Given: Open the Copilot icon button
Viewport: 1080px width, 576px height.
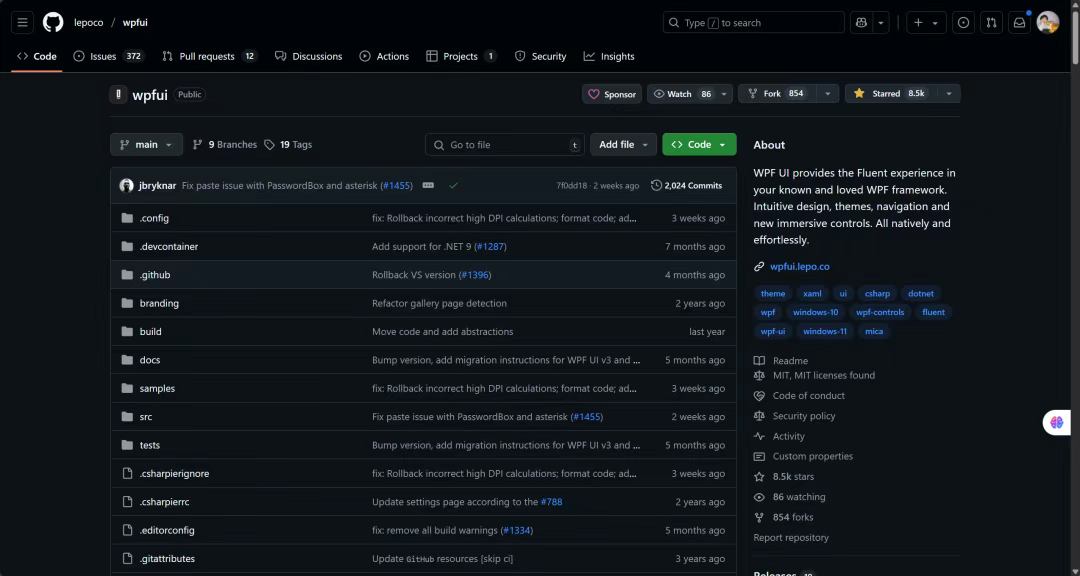Looking at the screenshot, I should click(x=861, y=23).
